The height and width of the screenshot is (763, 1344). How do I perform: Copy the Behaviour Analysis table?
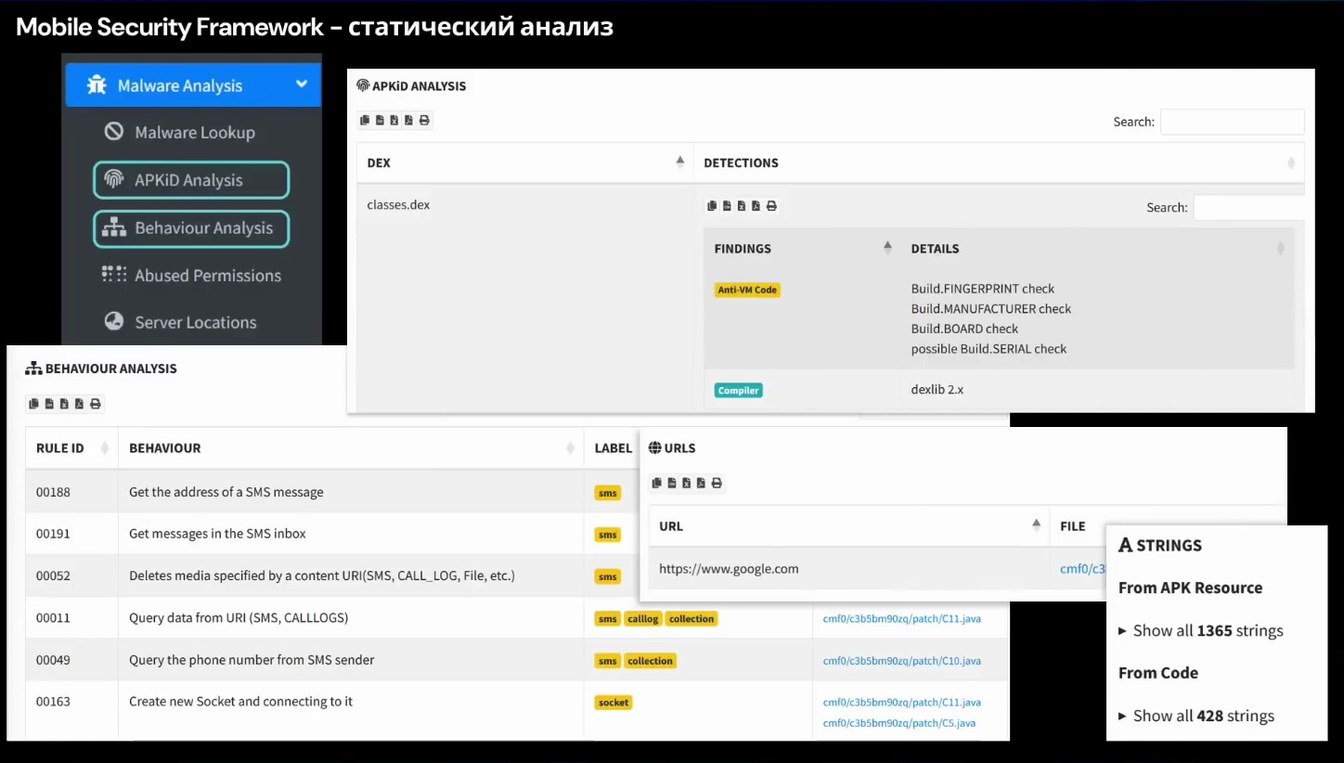click(x=34, y=404)
